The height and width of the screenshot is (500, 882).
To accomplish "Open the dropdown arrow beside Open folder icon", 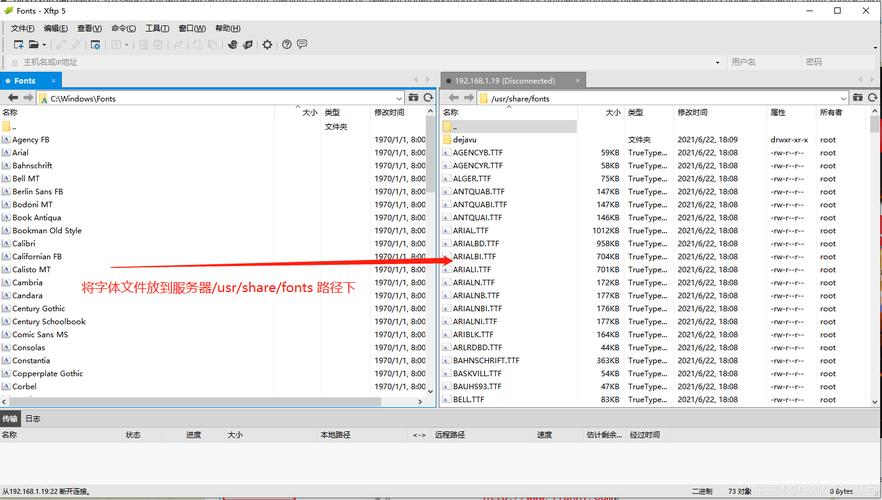I will [x=44, y=45].
